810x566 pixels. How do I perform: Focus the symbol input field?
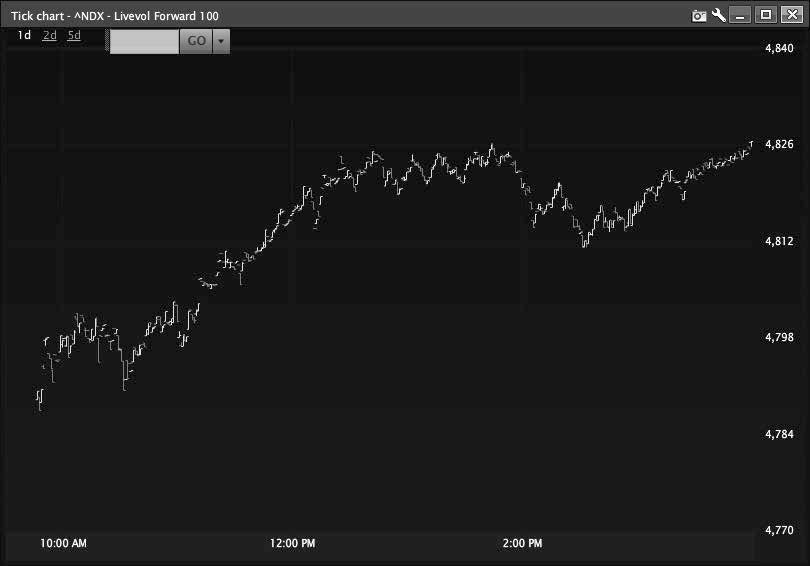144,41
